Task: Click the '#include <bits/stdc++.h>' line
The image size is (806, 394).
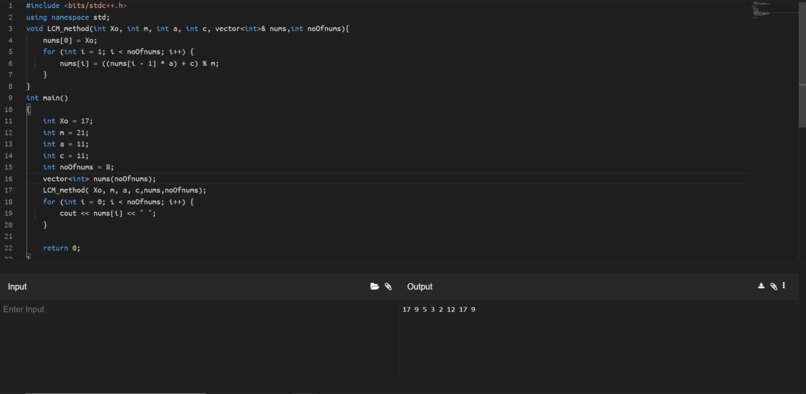Action: pos(76,6)
